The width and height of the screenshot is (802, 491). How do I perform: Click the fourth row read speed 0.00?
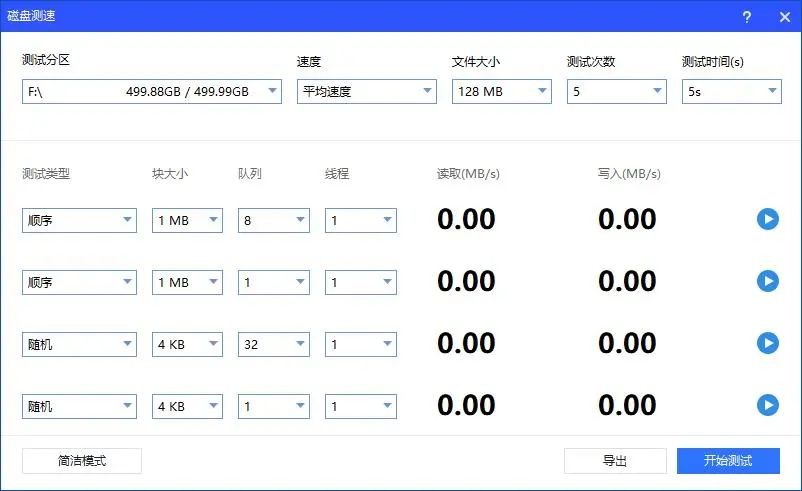coord(466,405)
